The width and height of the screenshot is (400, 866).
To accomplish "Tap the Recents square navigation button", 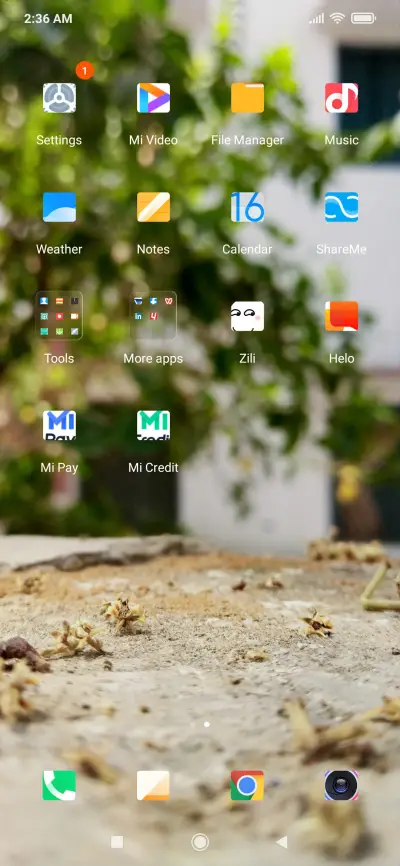I will click(x=117, y=842).
